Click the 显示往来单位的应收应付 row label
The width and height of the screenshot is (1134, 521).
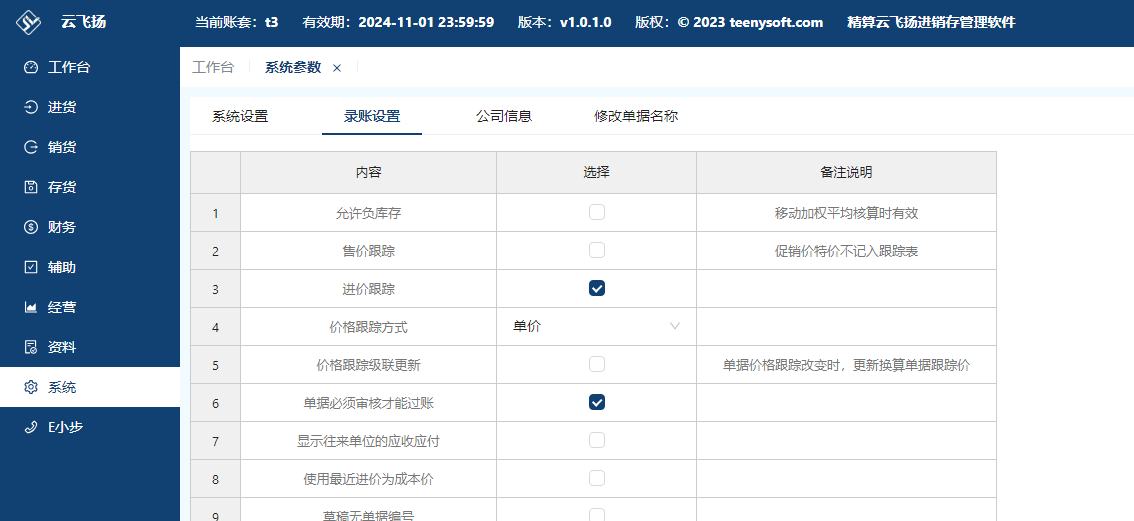[368, 441]
